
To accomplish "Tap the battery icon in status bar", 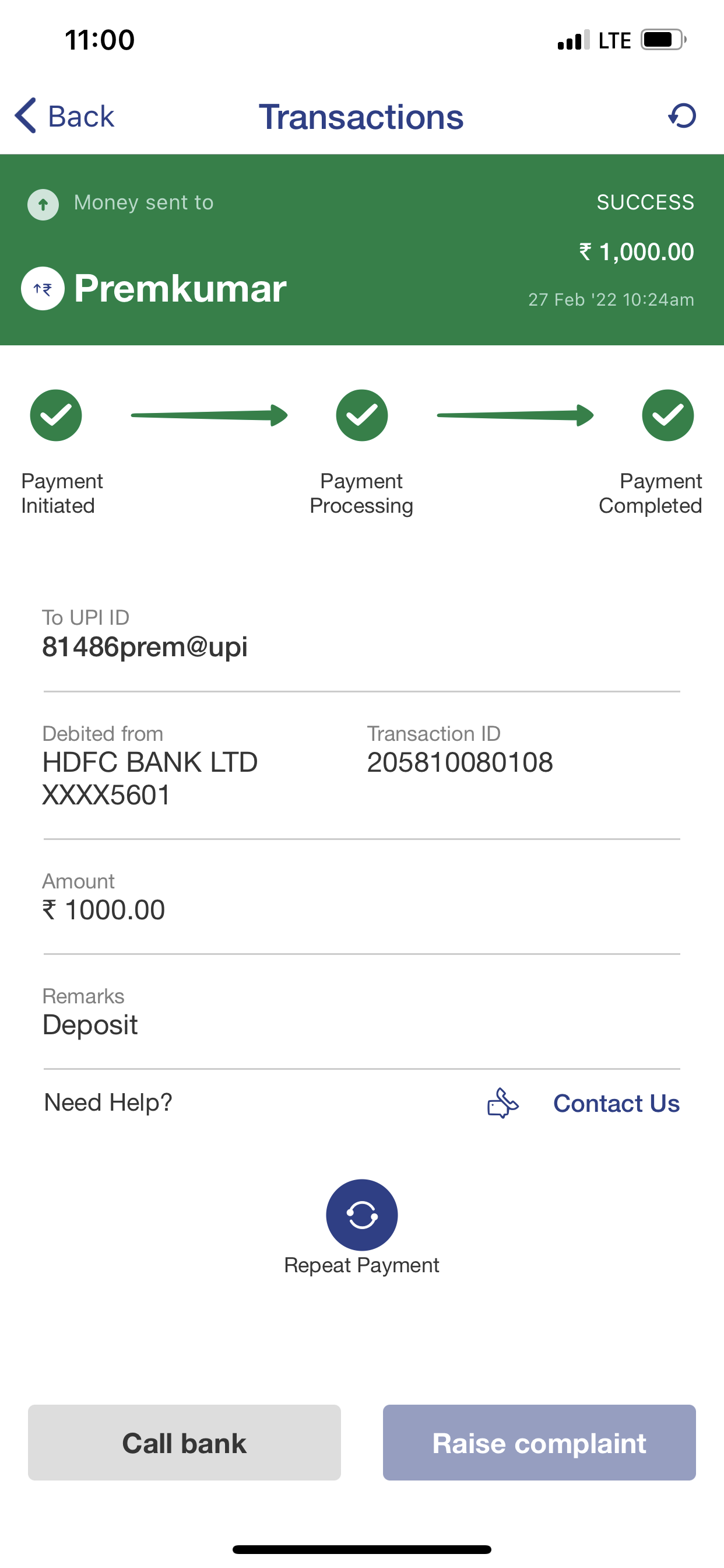I will pyautogui.click(x=663, y=40).
